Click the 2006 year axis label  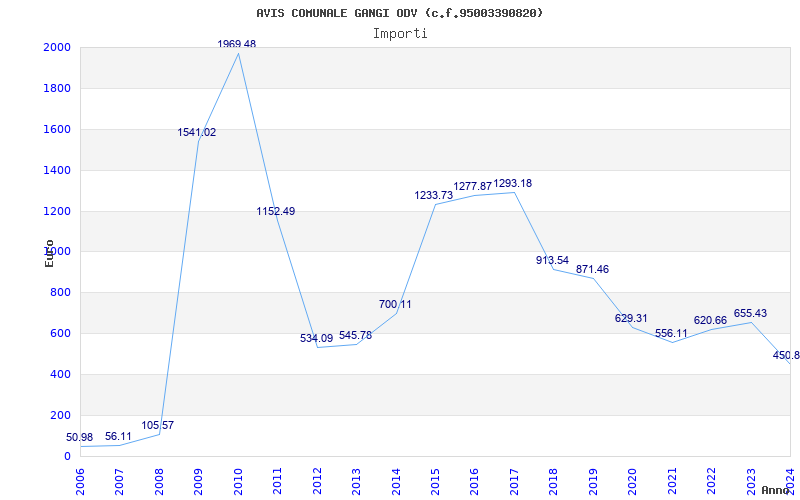pyautogui.click(x=80, y=482)
